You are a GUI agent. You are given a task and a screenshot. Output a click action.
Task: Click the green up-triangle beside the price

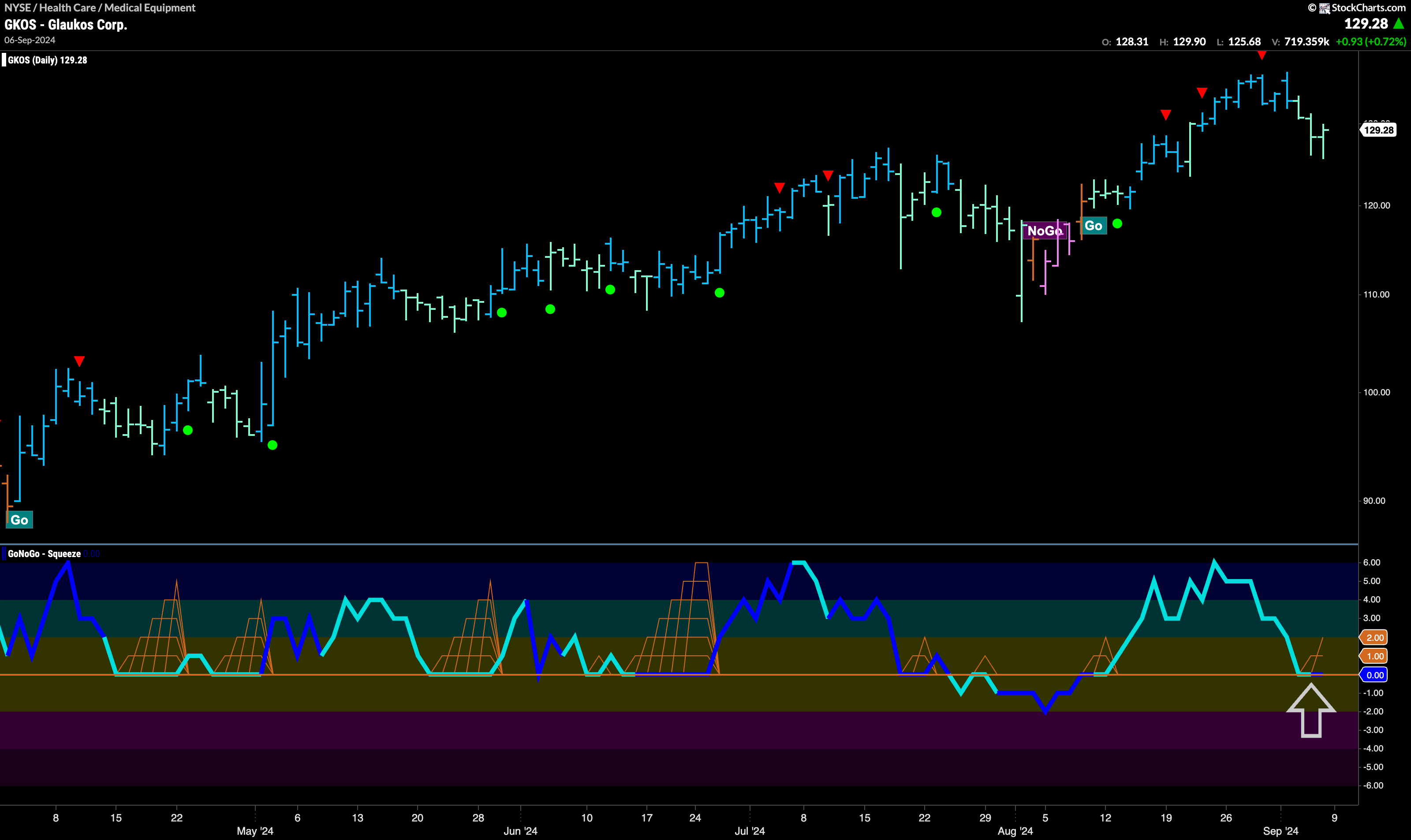coord(1399,24)
